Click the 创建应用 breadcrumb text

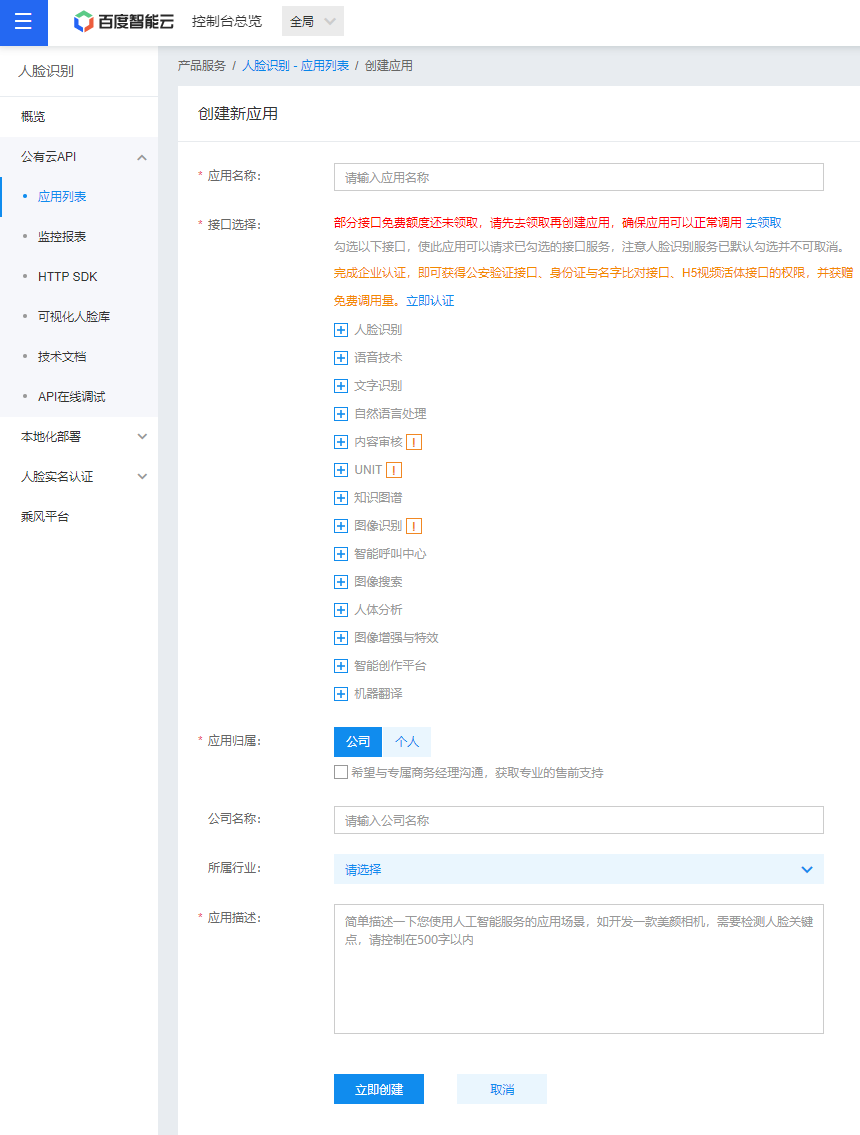[389, 66]
